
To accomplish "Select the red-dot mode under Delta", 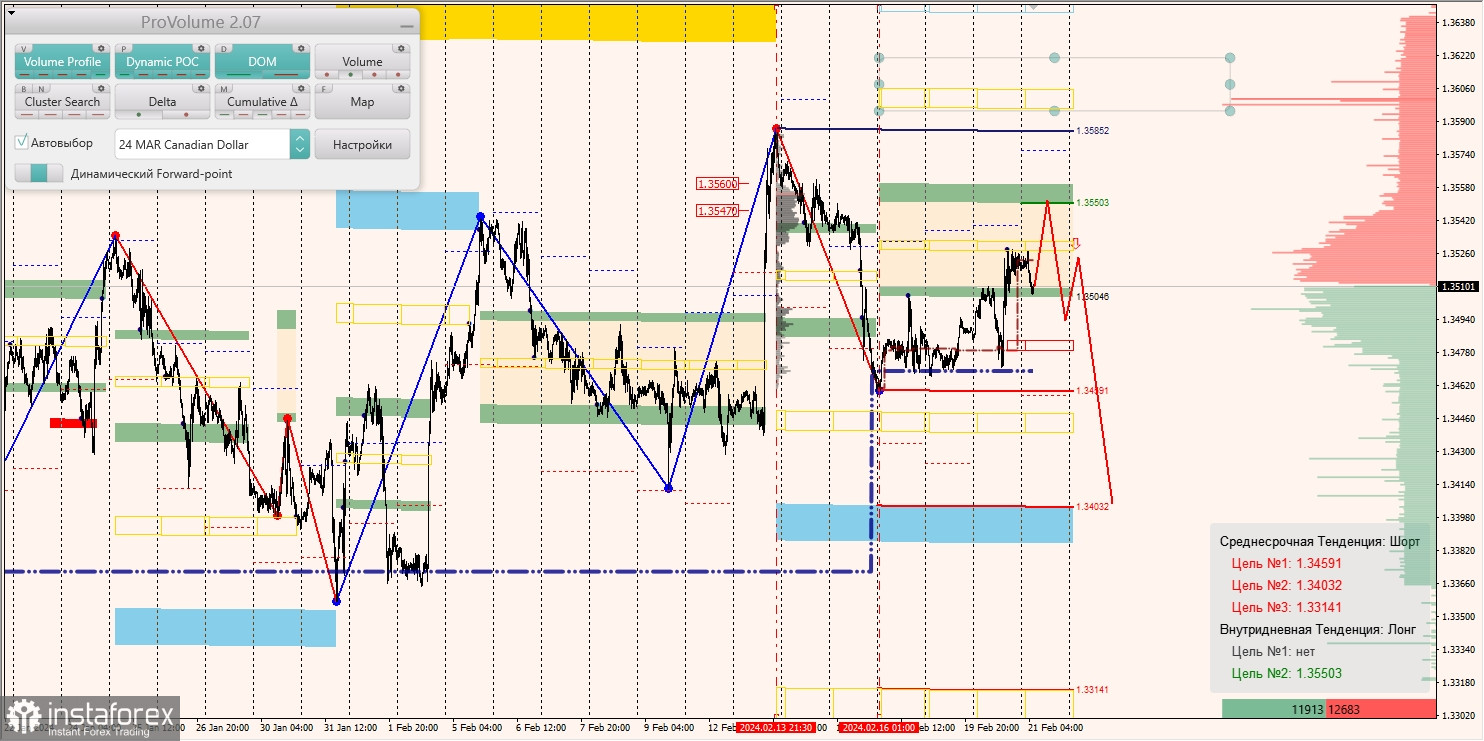I will pos(185,114).
